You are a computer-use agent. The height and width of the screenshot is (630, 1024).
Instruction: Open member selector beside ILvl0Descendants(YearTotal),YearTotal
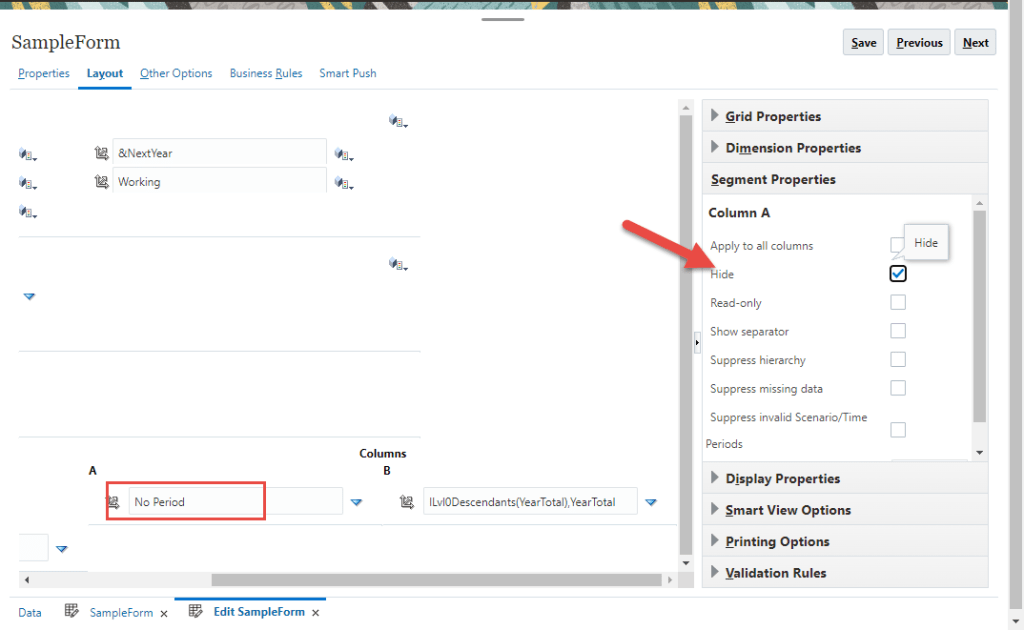tap(406, 501)
